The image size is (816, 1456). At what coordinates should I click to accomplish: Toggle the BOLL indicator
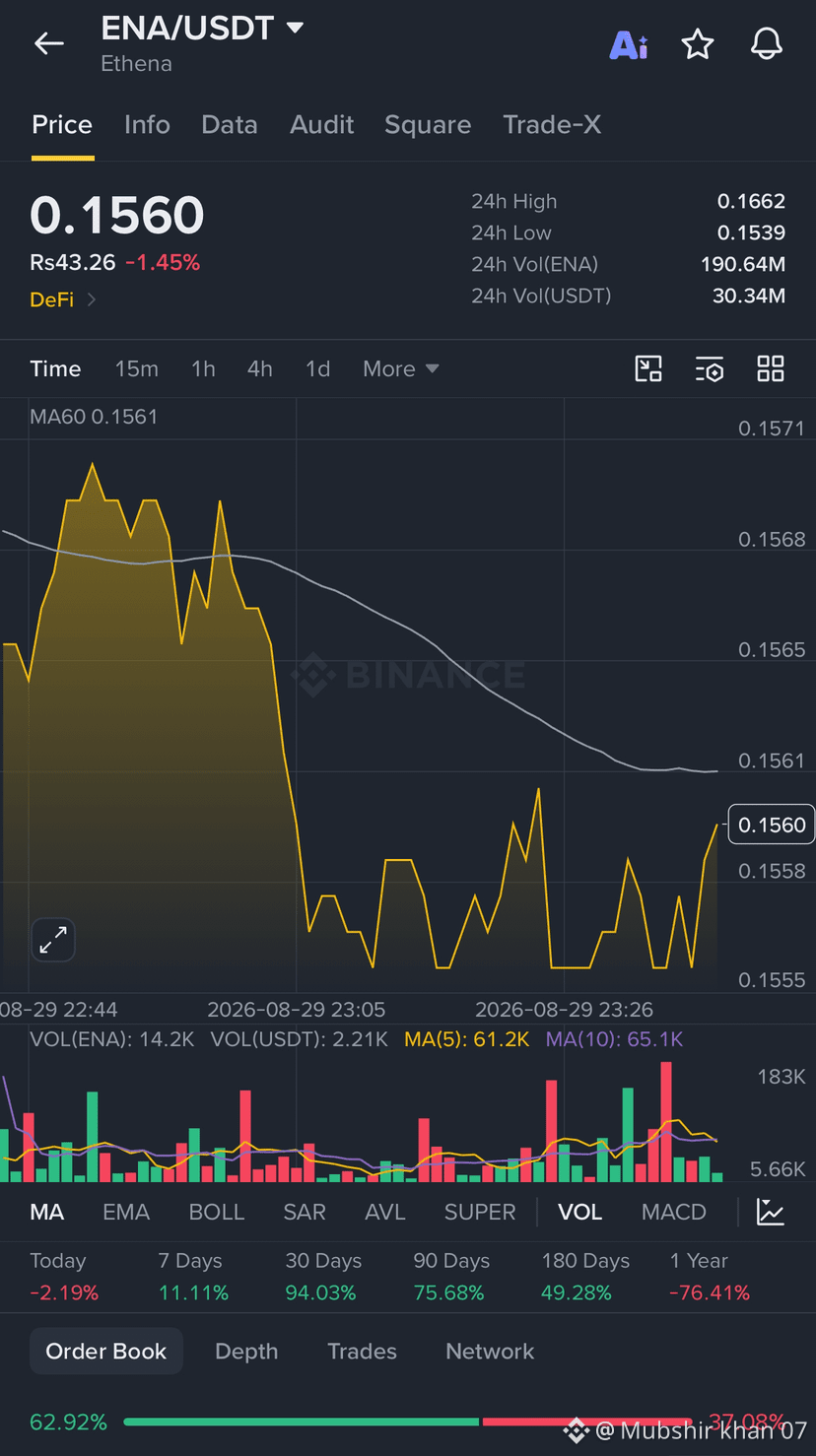point(217,1212)
